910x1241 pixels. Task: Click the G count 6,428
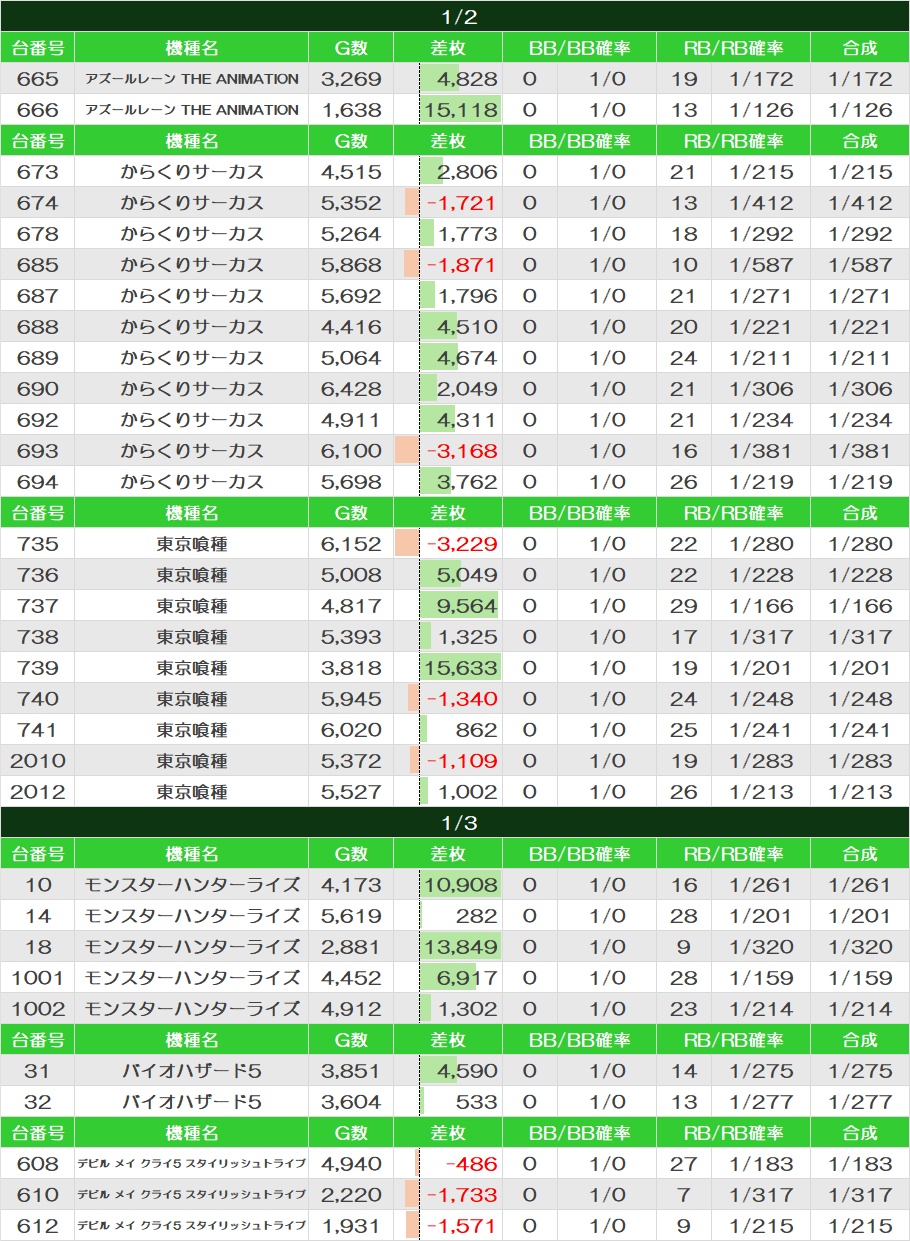point(351,389)
